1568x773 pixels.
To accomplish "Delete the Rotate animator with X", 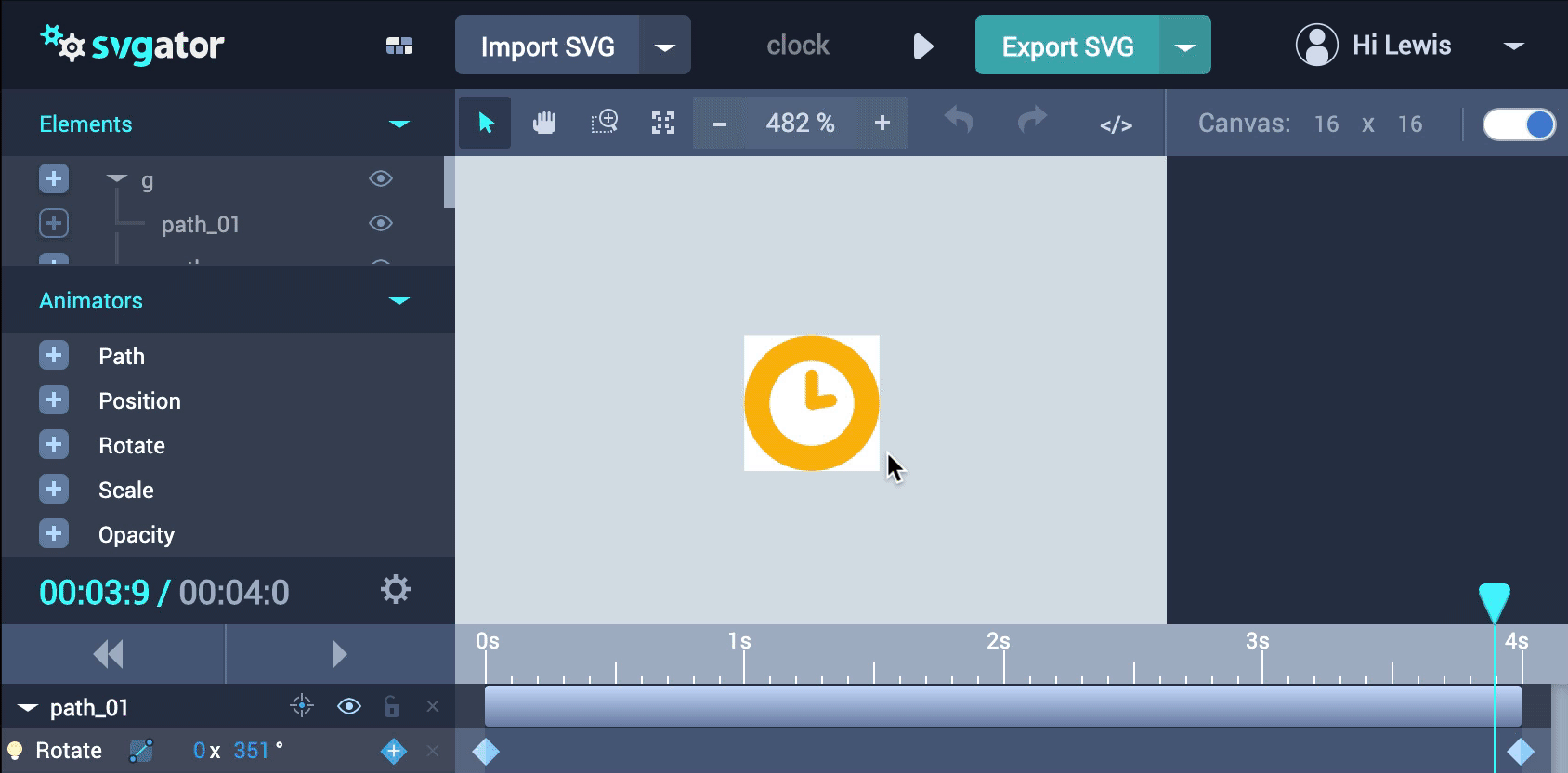I will [432, 751].
